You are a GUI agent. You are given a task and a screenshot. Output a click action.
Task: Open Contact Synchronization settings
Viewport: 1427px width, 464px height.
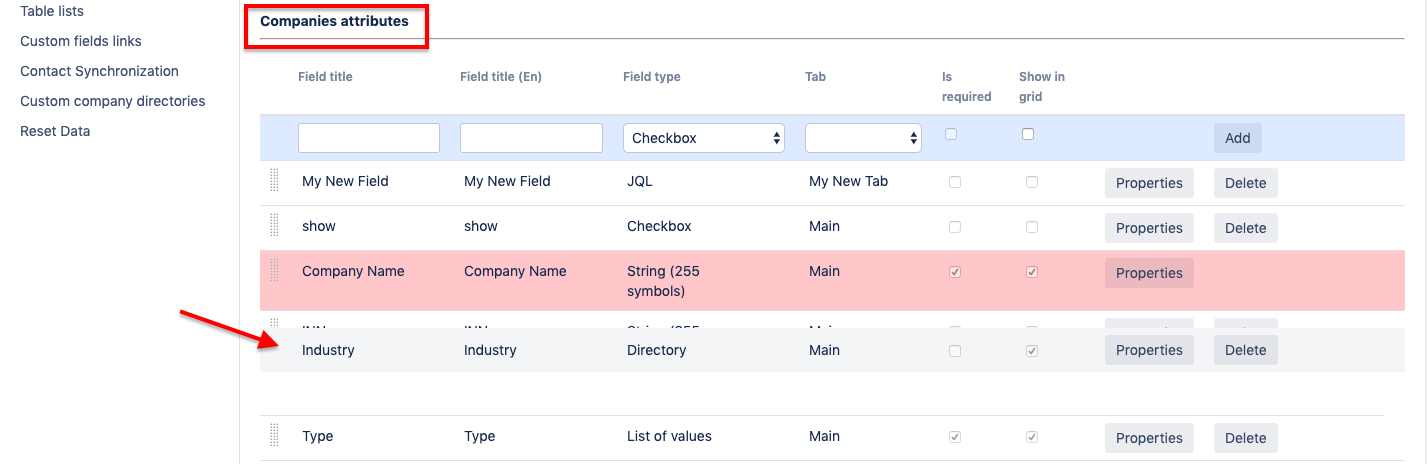coord(99,71)
